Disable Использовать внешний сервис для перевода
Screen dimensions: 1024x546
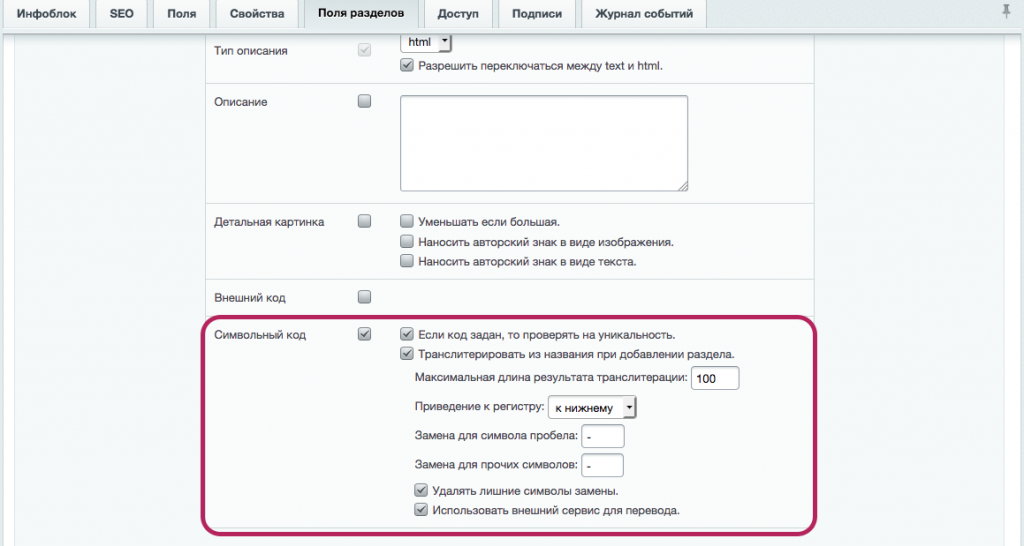pyautogui.click(x=422, y=510)
